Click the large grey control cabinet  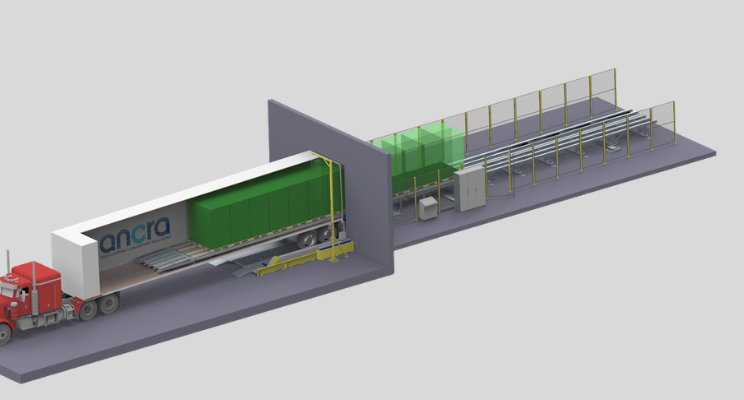click(470, 188)
